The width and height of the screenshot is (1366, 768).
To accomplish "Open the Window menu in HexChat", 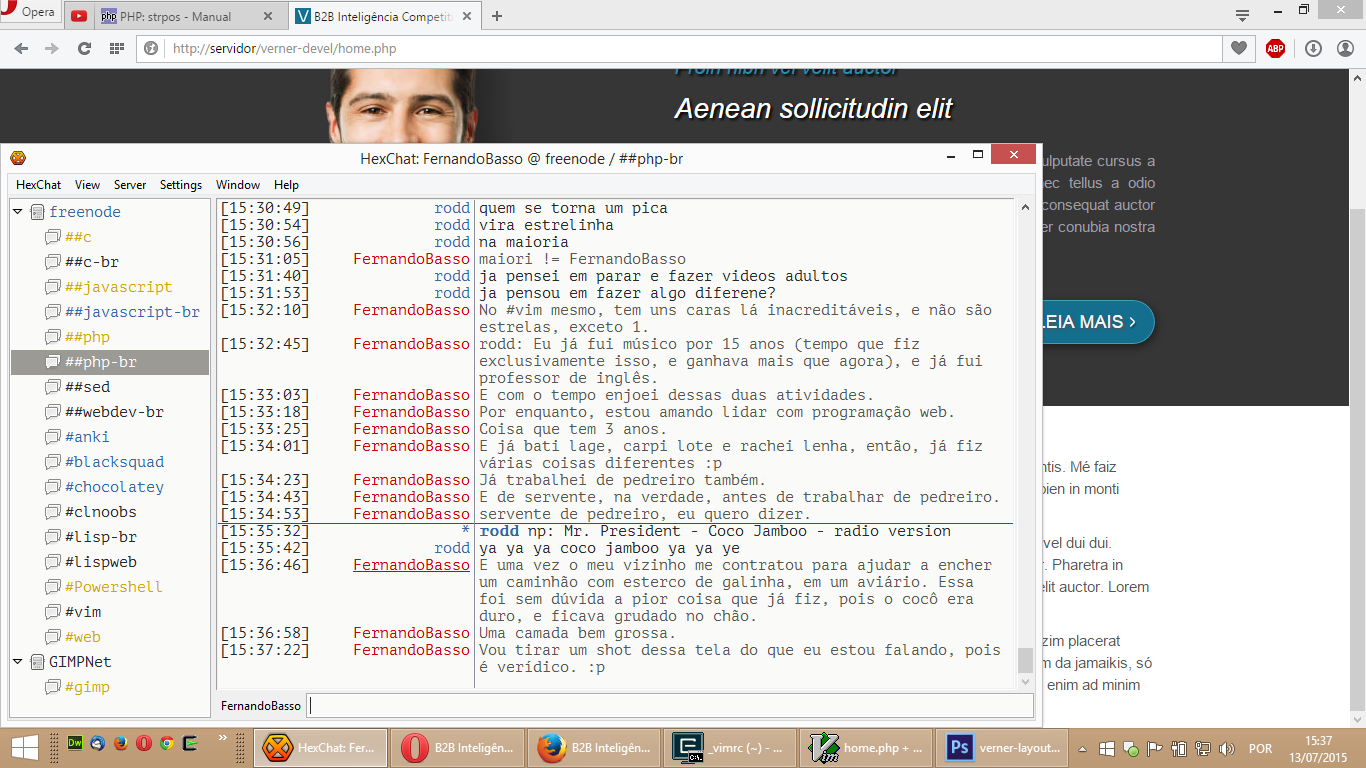I will pos(238,185).
